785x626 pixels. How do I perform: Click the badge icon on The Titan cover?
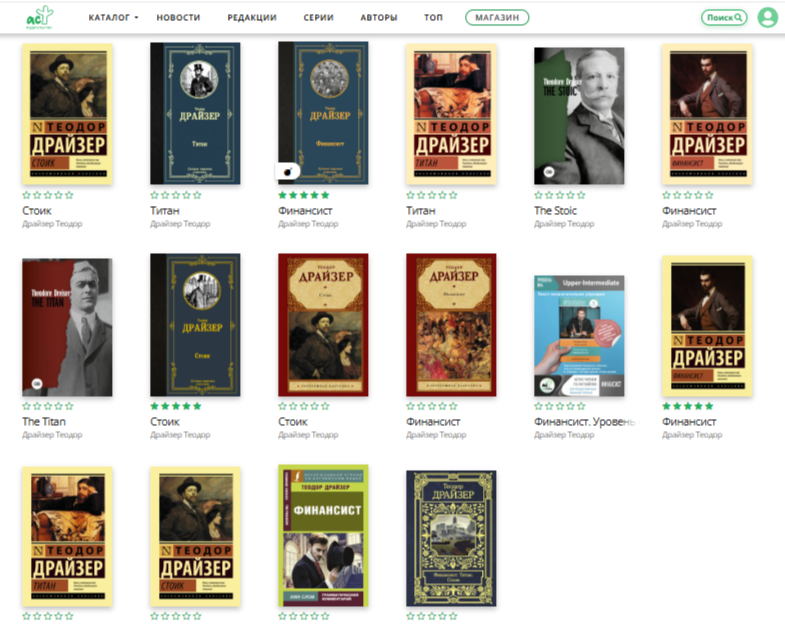(x=37, y=384)
